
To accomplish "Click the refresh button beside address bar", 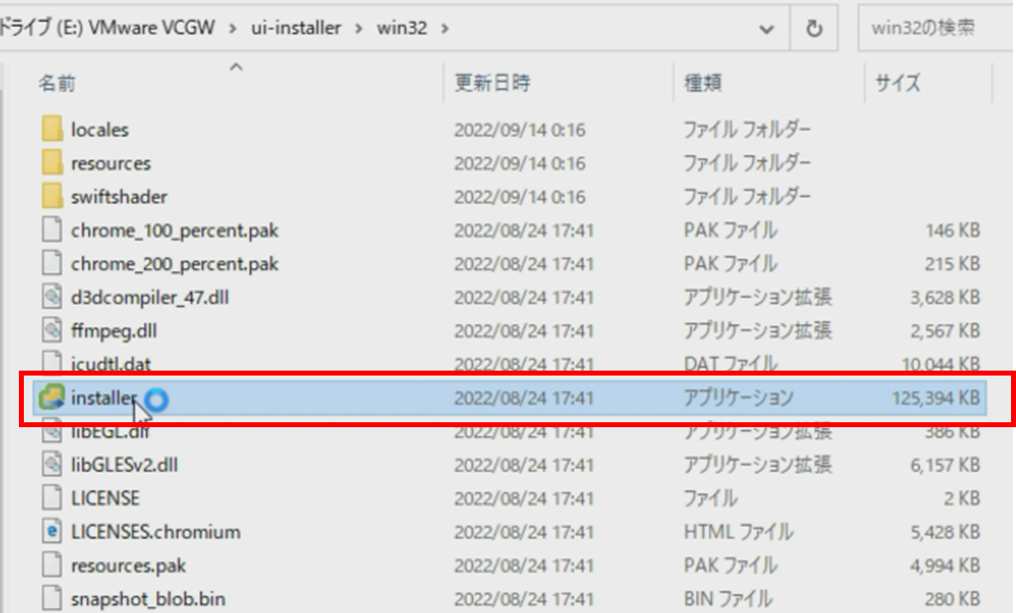I will 814,29.
